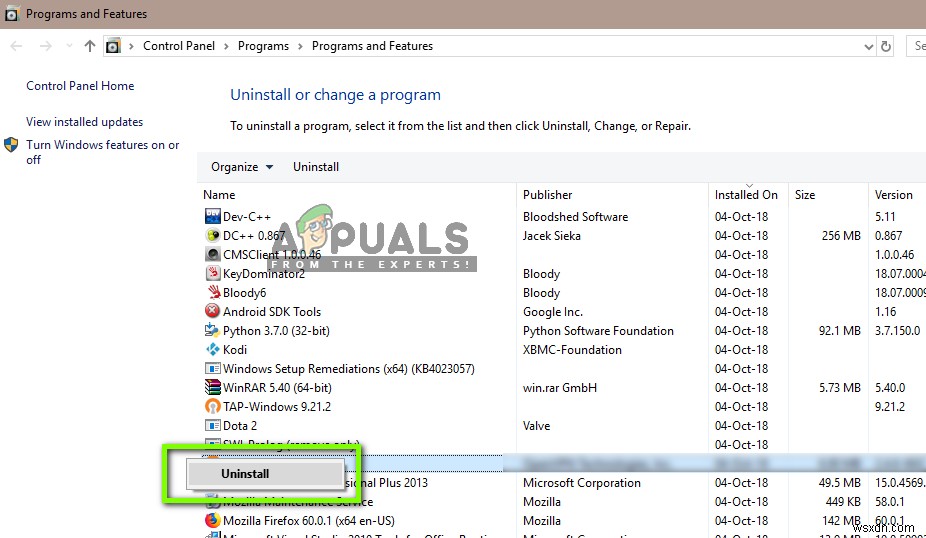Sort by the Version column header
The width and height of the screenshot is (926, 538).
point(894,194)
